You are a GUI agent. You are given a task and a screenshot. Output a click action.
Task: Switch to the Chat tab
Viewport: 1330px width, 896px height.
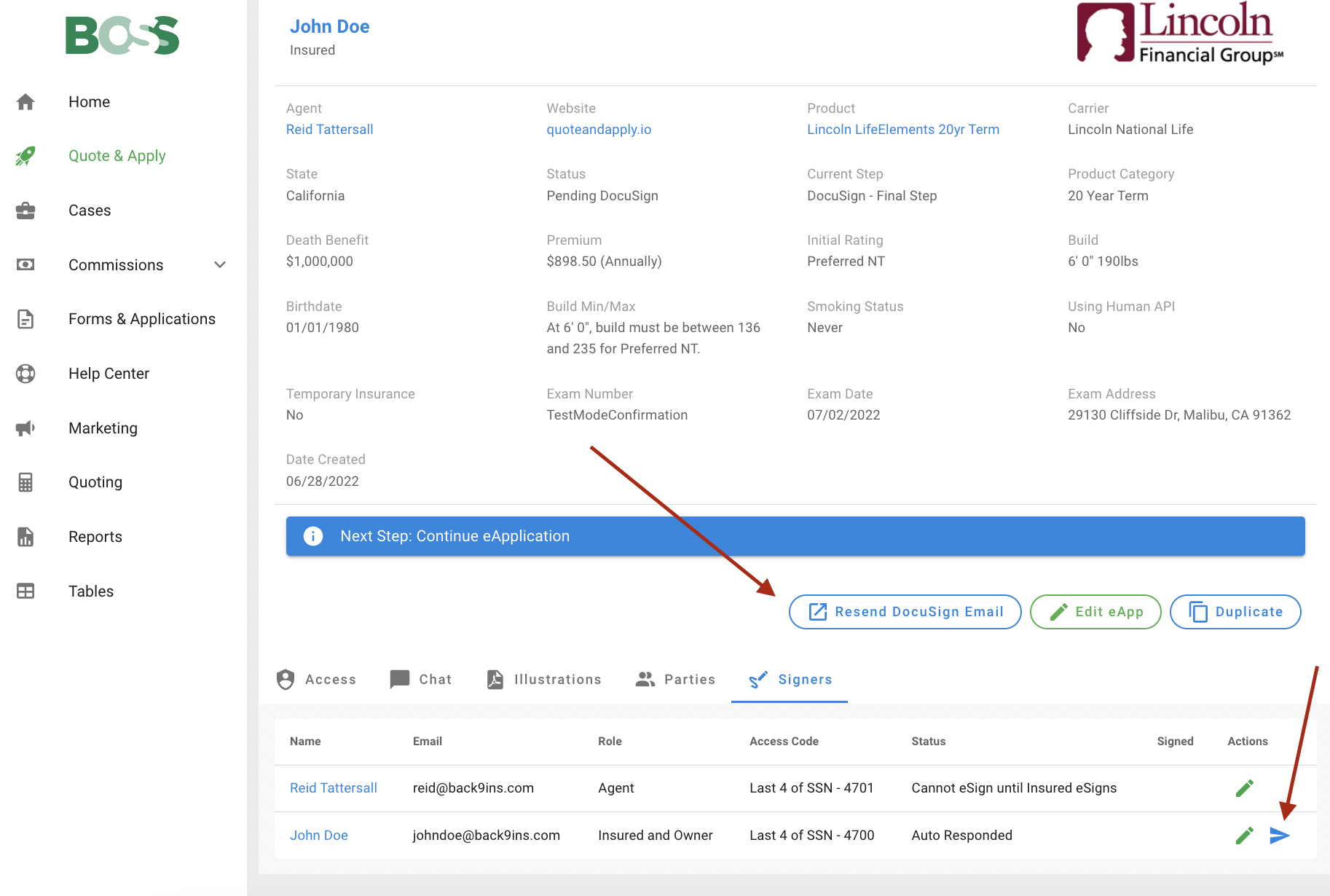pyautogui.click(x=421, y=680)
